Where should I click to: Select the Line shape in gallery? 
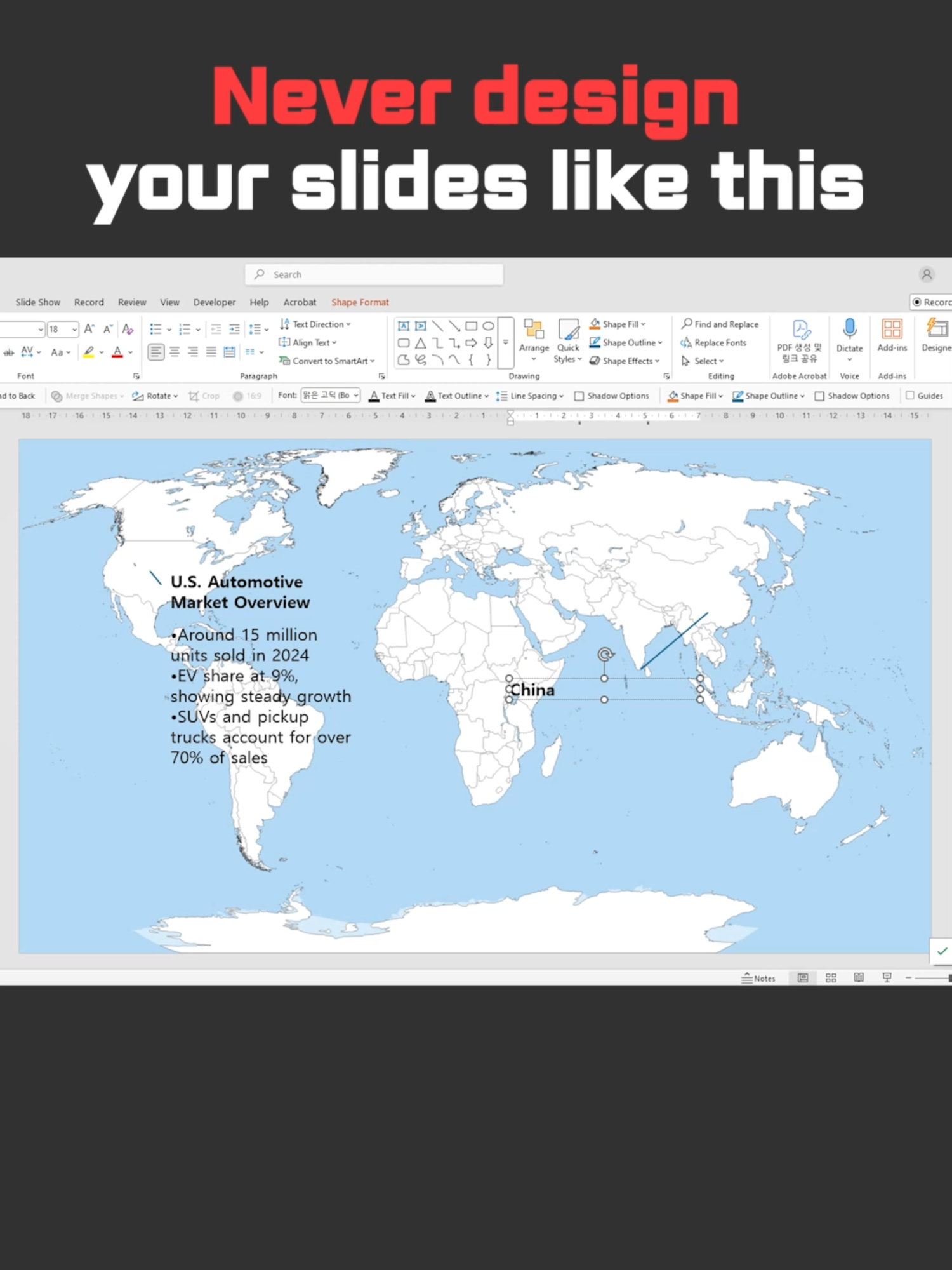coord(438,326)
